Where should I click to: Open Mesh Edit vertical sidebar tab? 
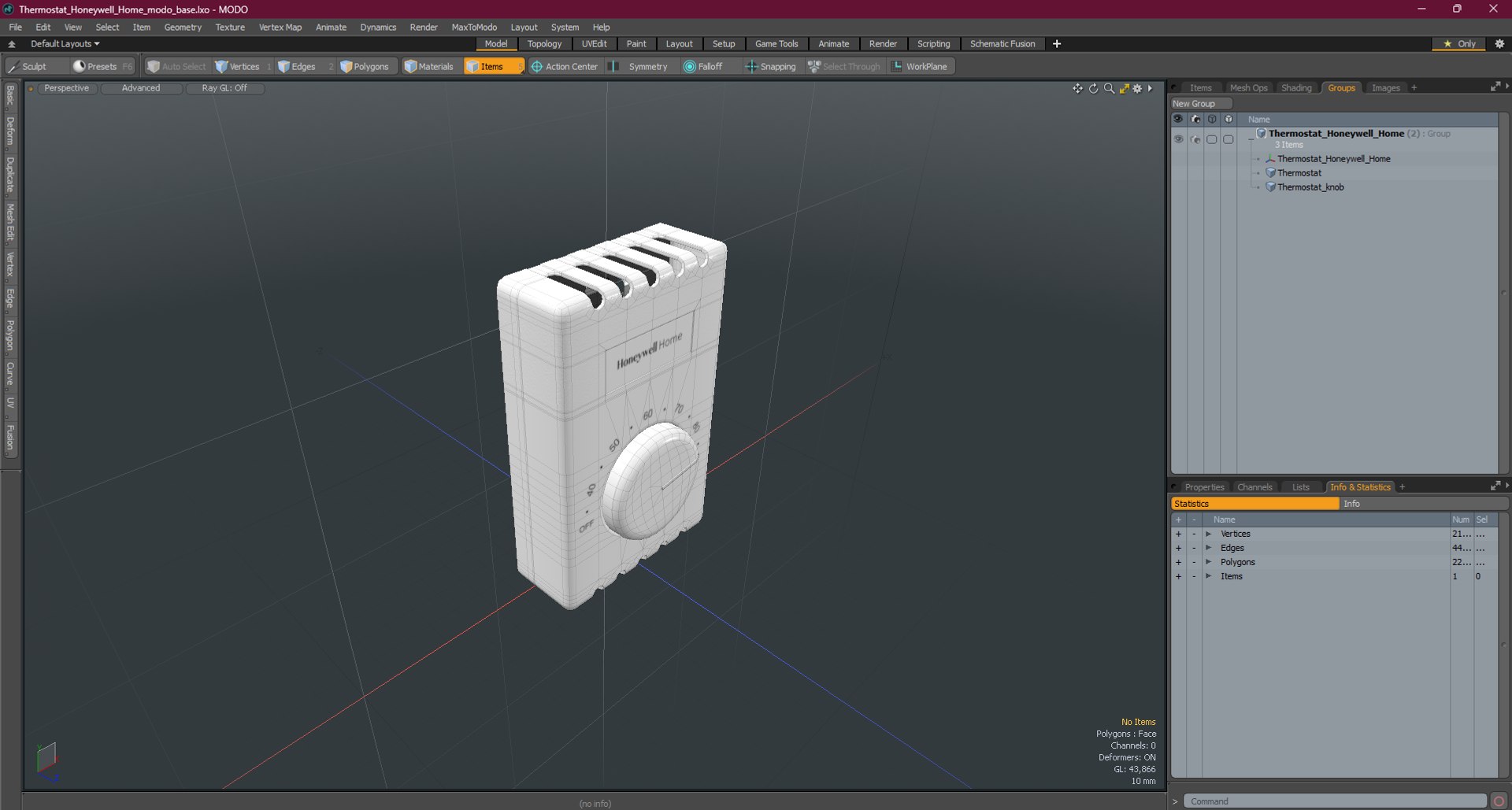tap(10, 222)
